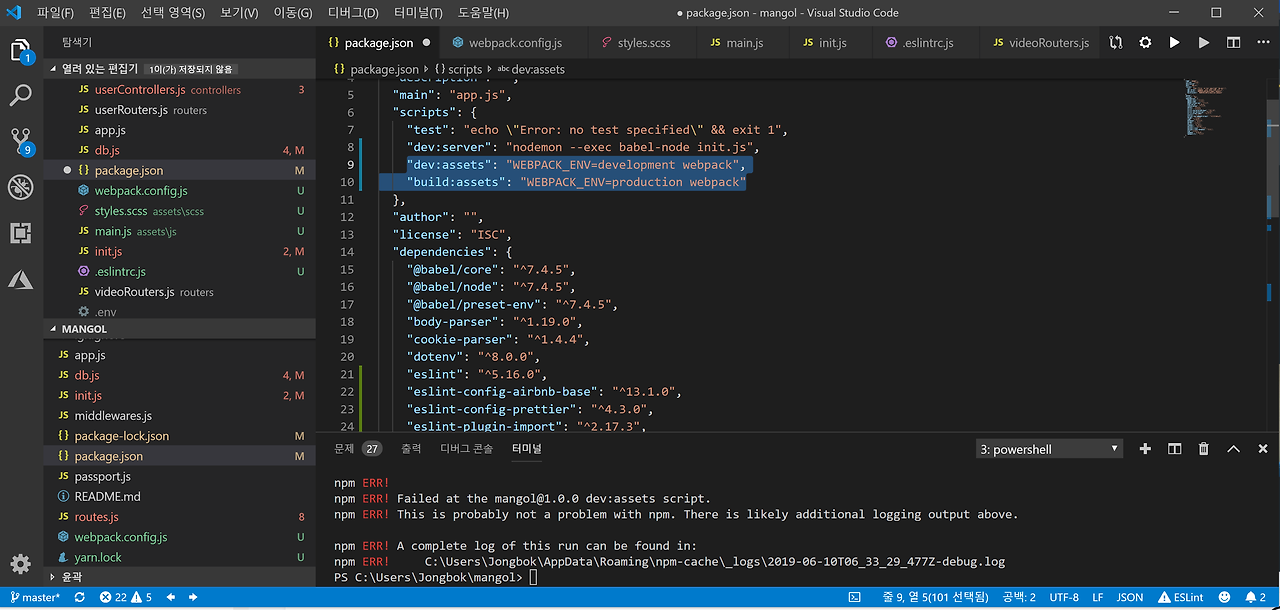Split the editor to the right
This screenshot has height=610, width=1280.
pyautogui.click(x=1233, y=43)
